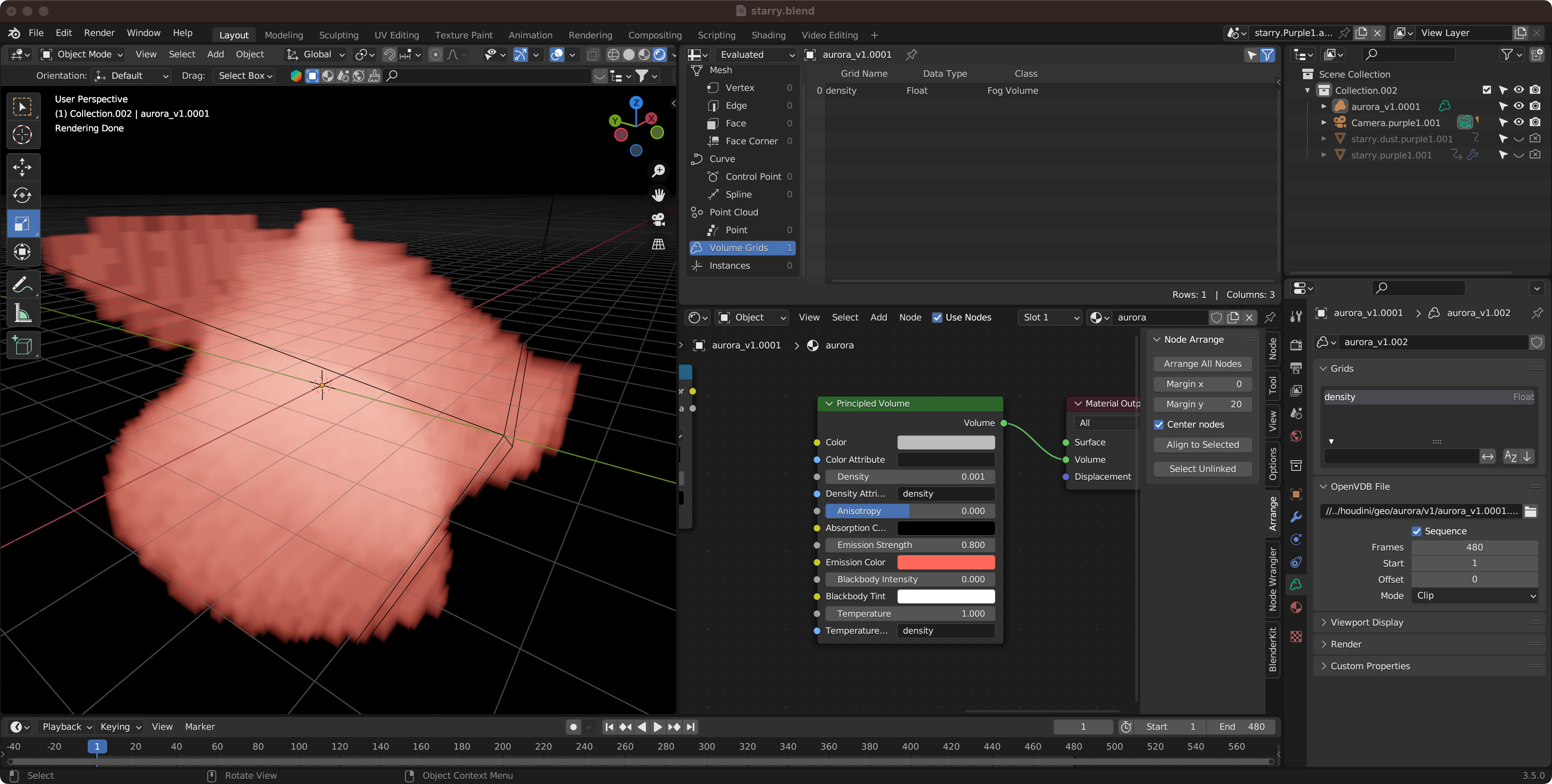Switch to the Compositing workspace tab
Viewport: 1552px width, 784px height.
click(x=655, y=35)
